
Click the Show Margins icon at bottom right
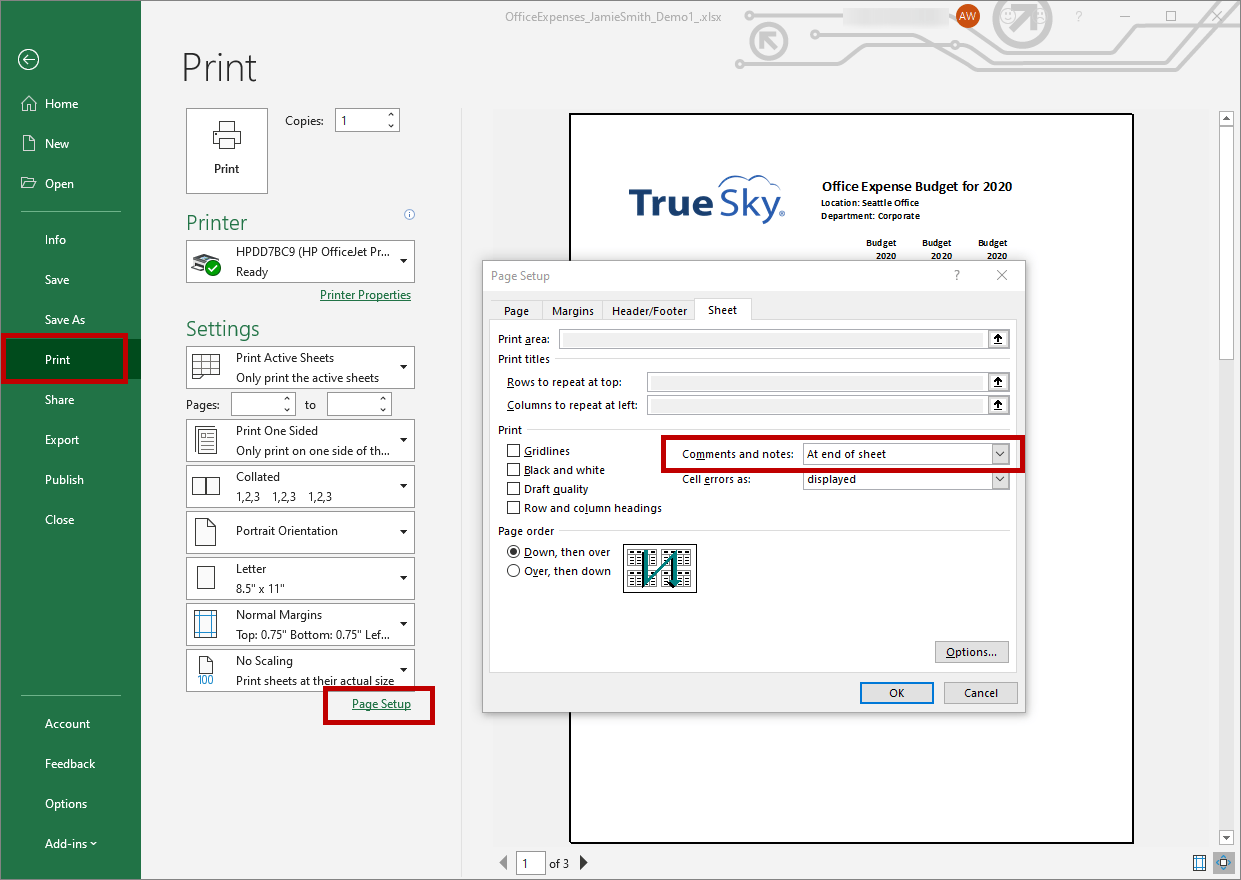click(1199, 863)
